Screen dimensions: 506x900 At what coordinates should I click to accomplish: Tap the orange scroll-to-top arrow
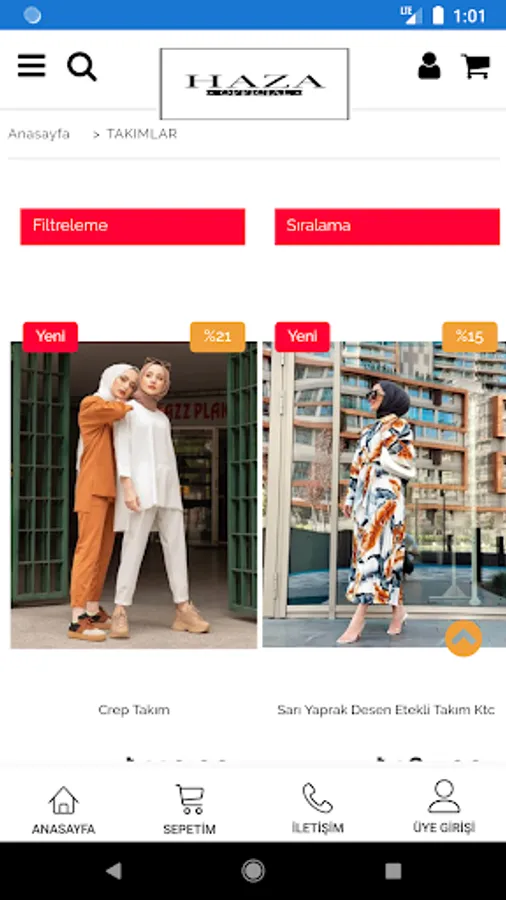tap(464, 638)
